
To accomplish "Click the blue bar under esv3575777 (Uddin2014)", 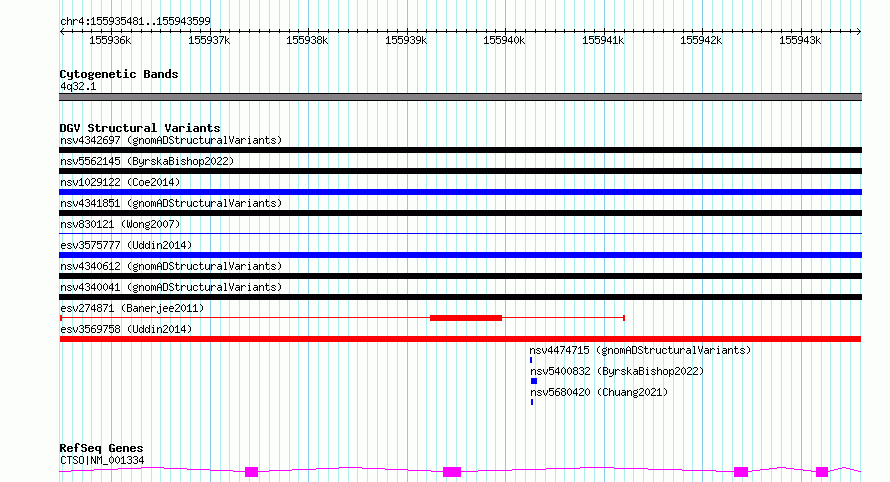I will [460, 255].
